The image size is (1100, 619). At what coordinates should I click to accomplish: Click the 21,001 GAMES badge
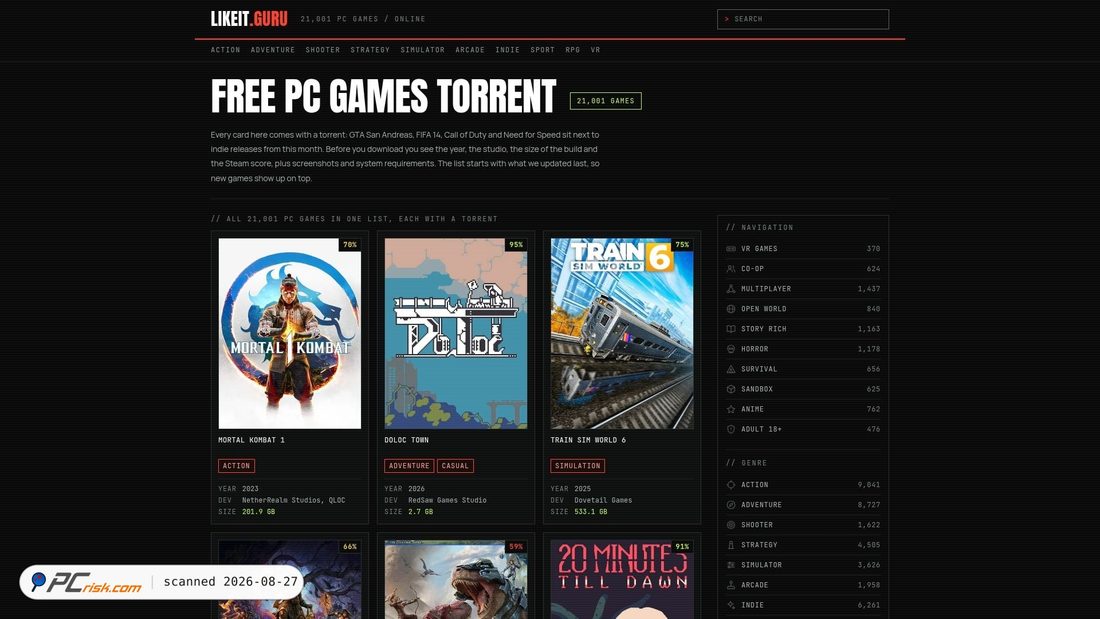[x=605, y=101]
